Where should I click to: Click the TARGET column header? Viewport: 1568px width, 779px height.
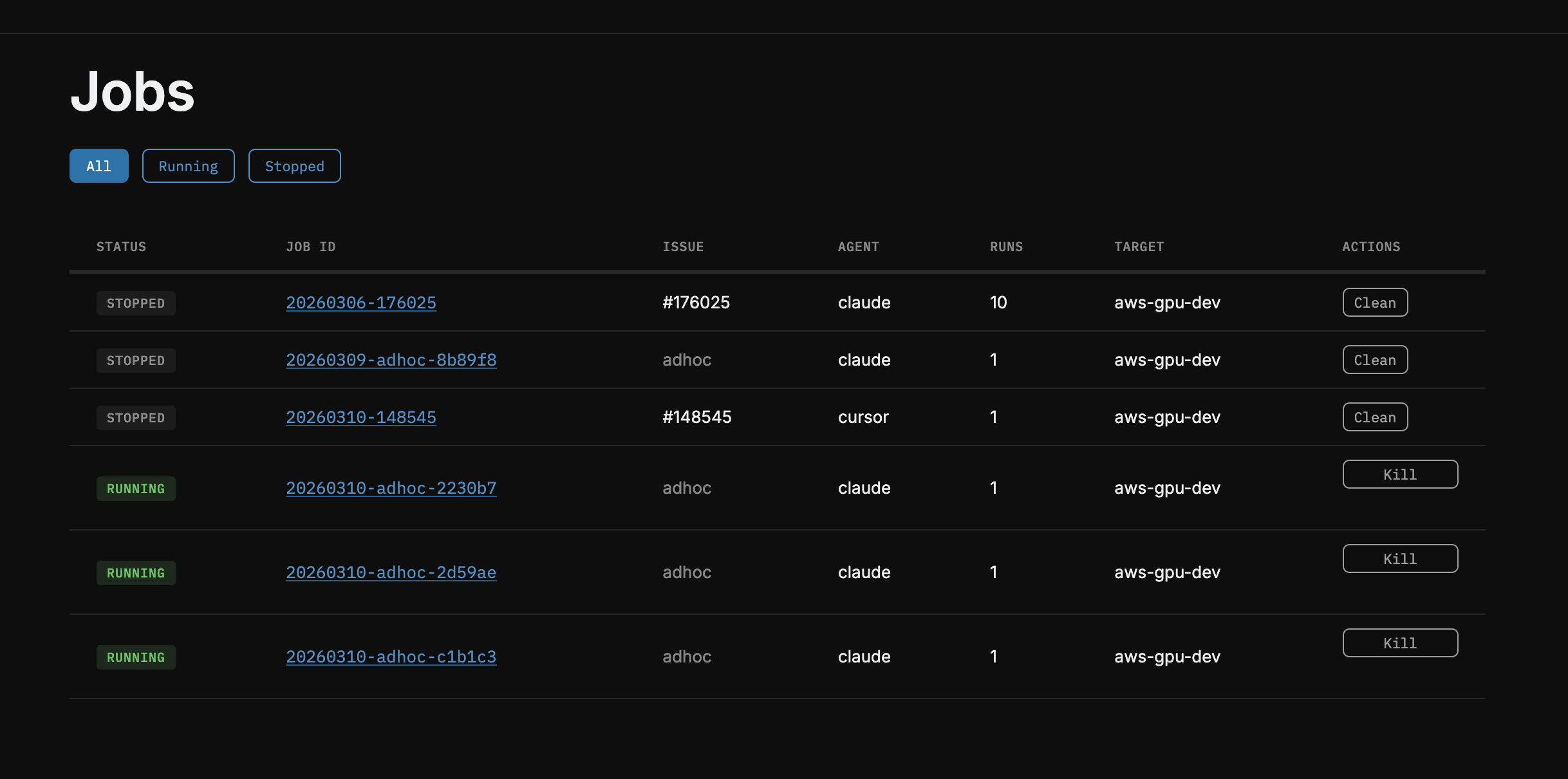[x=1139, y=247]
